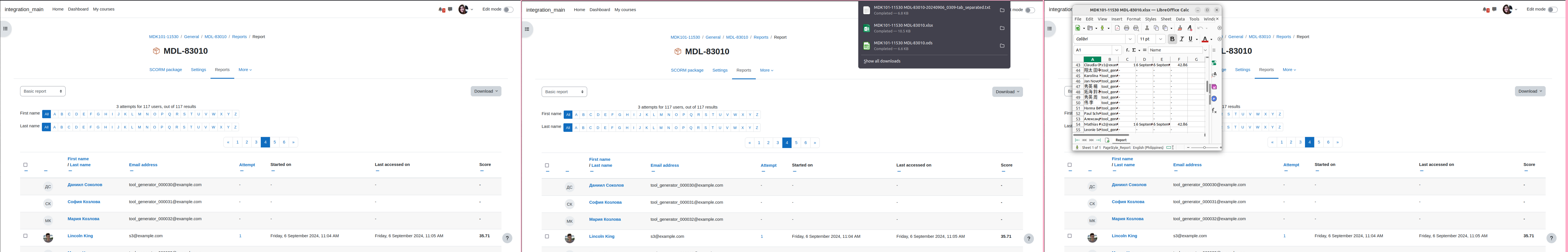Click the Print icon in Calc toolbar
This screenshot has width=1568, height=252.
[1127, 28]
